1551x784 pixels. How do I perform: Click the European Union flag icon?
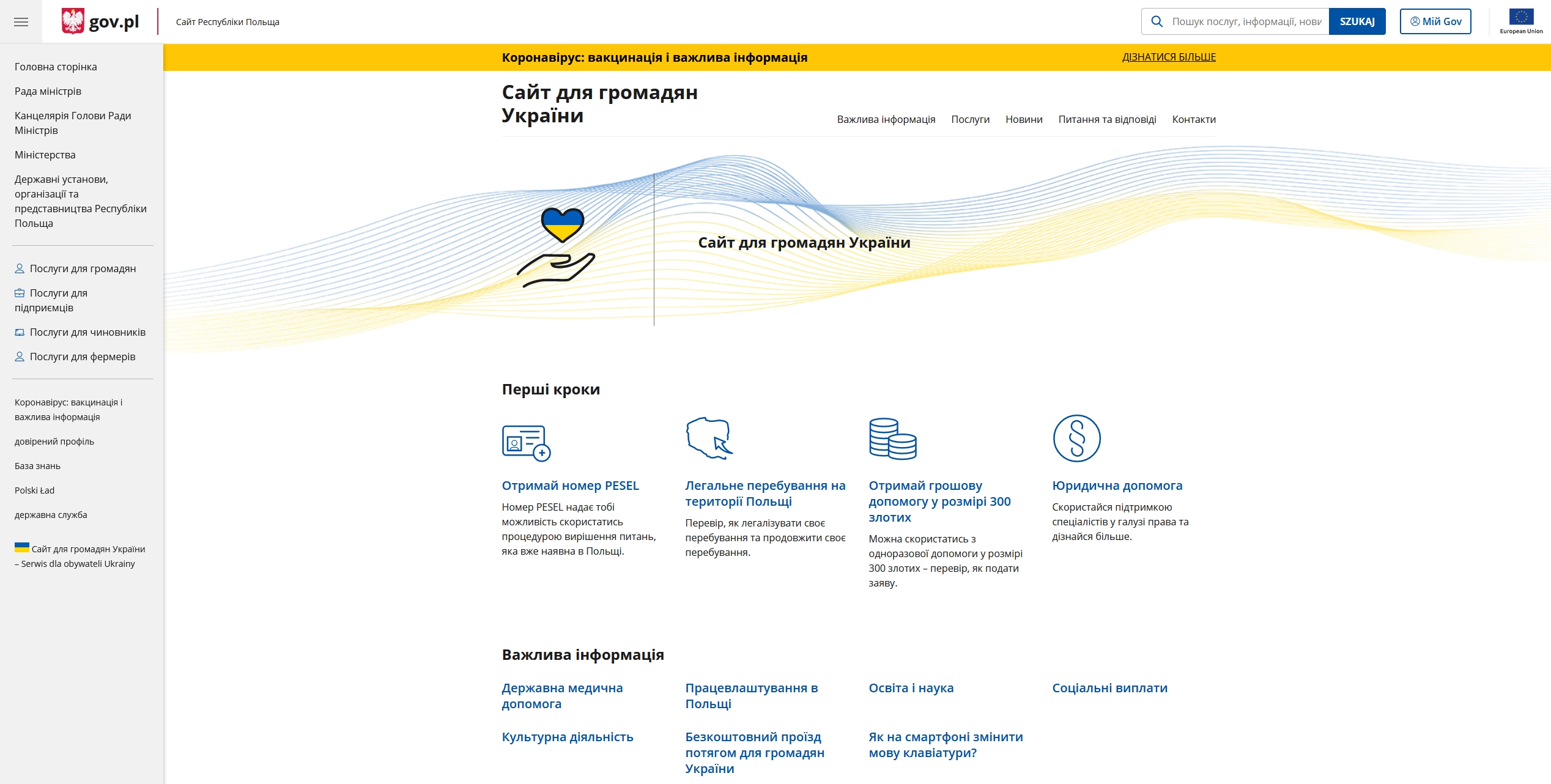click(1521, 17)
